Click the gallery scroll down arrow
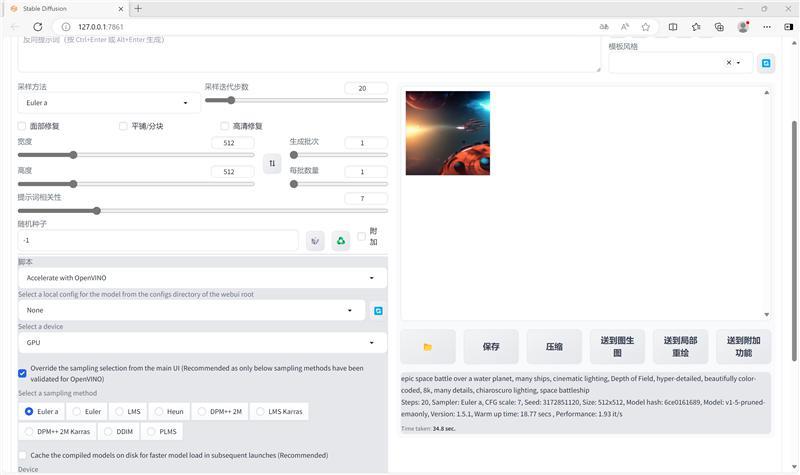Image resolution: width=800 pixels, height=475 pixels. coord(766,315)
